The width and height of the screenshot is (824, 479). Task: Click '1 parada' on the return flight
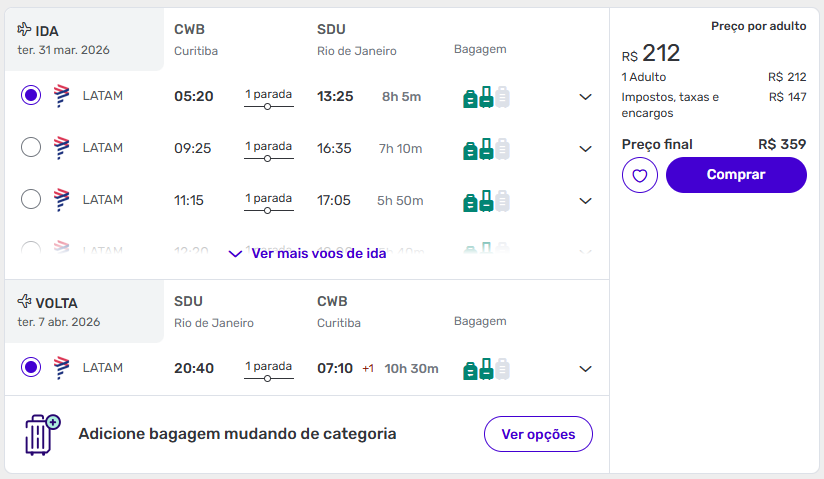click(x=269, y=368)
